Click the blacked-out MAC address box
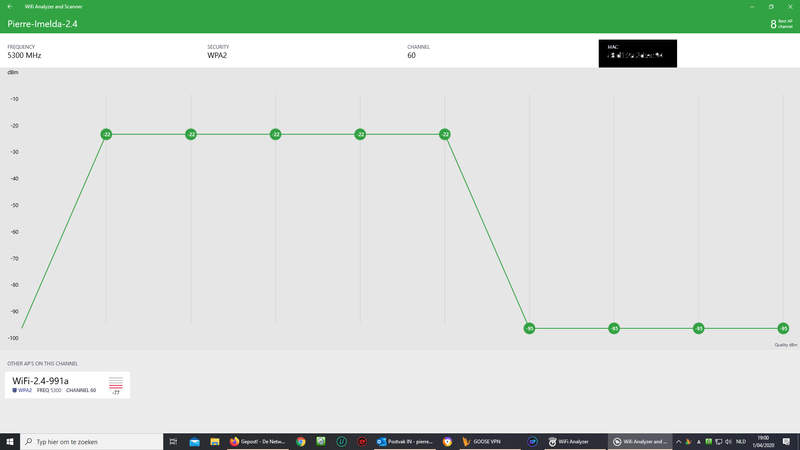 coord(638,54)
